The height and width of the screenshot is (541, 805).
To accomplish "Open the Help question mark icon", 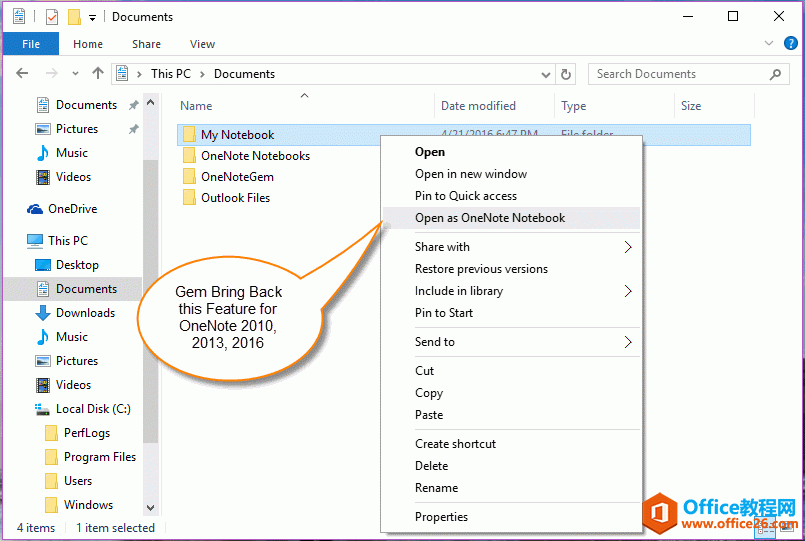I will coord(791,44).
